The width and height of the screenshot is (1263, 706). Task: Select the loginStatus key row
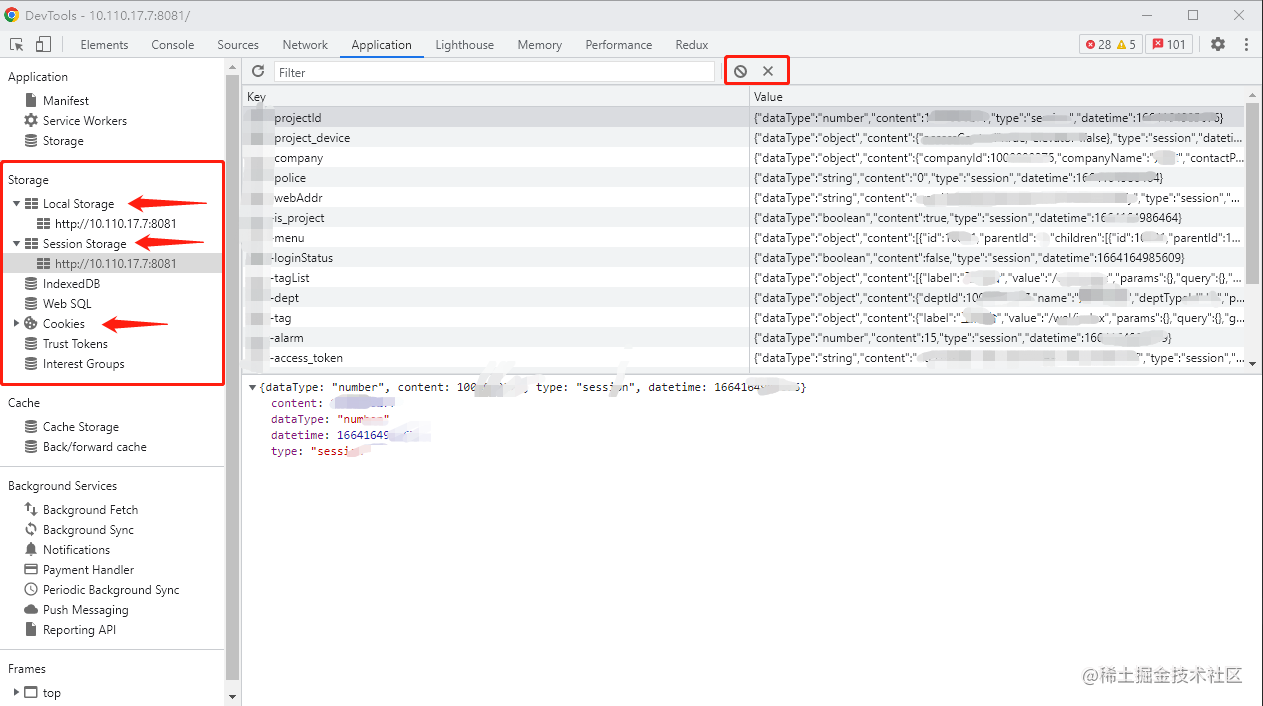pos(745,258)
